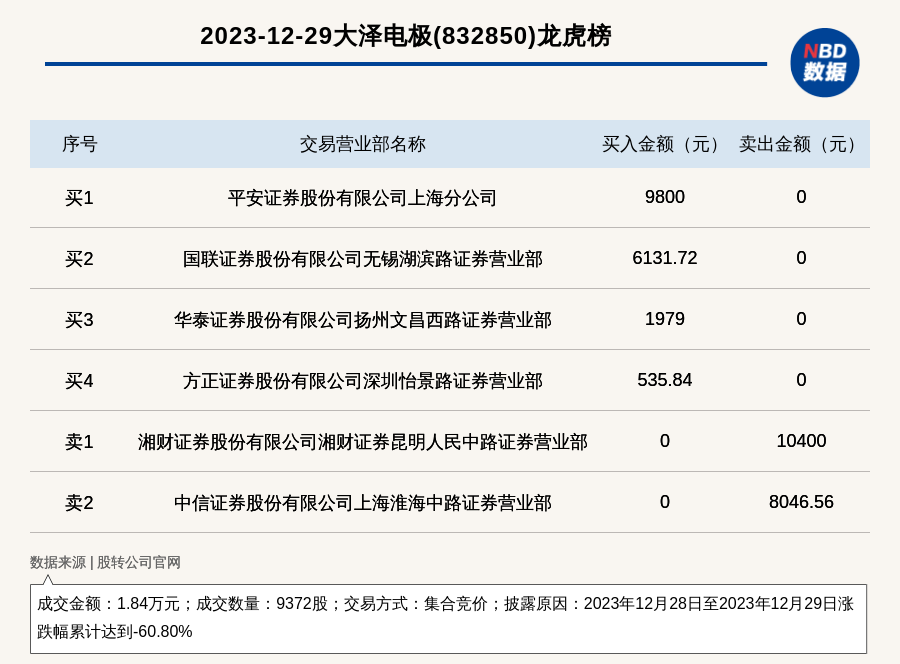Click the sell amount 0 in 买1 row
The width and height of the screenshot is (900, 664).
[x=801, y=197]
